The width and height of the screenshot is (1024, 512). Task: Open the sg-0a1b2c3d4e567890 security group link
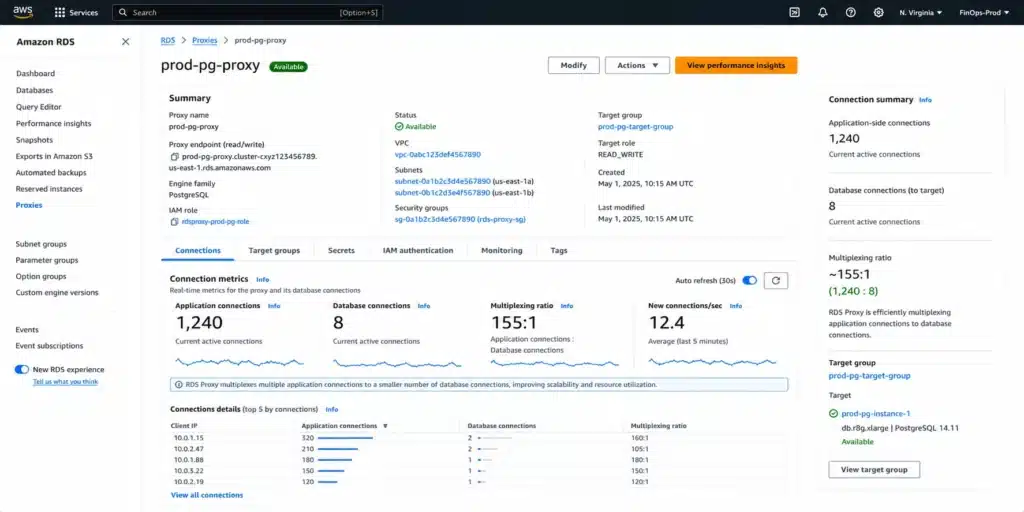tap(460, 219)
